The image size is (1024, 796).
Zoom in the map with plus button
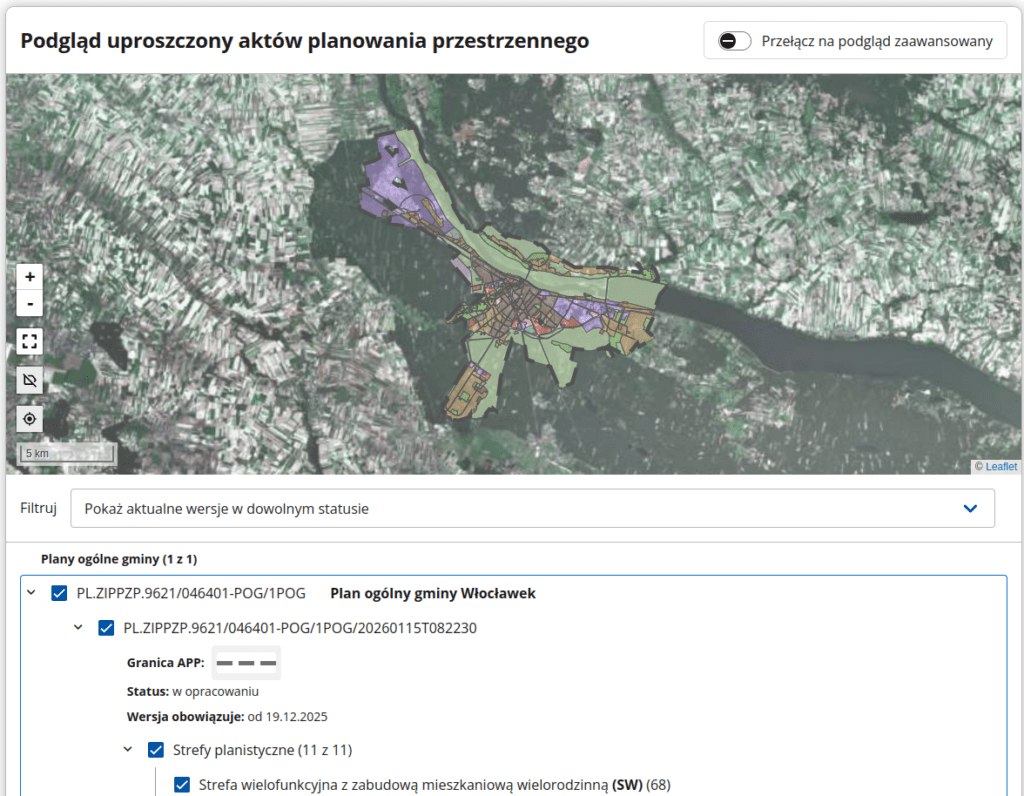pos(29,277)
